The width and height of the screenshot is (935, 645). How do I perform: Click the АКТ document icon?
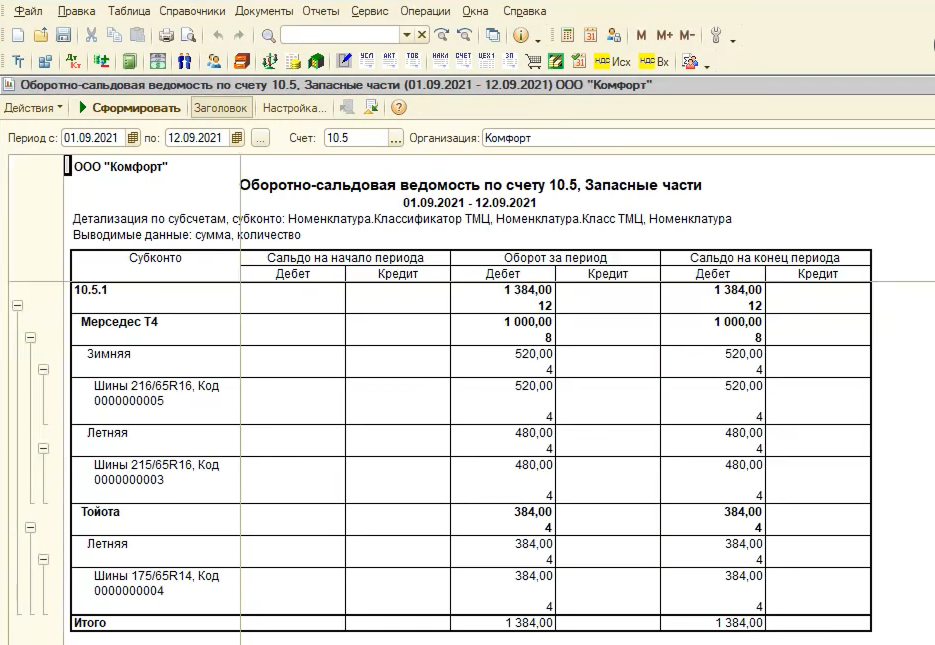(x=389, y=61)
